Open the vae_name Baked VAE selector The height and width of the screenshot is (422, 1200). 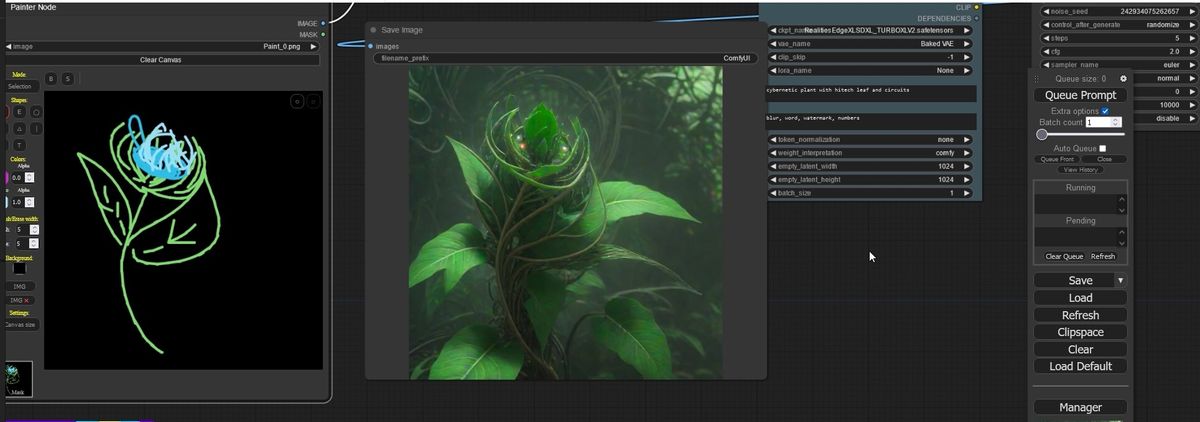pos(870,44)
